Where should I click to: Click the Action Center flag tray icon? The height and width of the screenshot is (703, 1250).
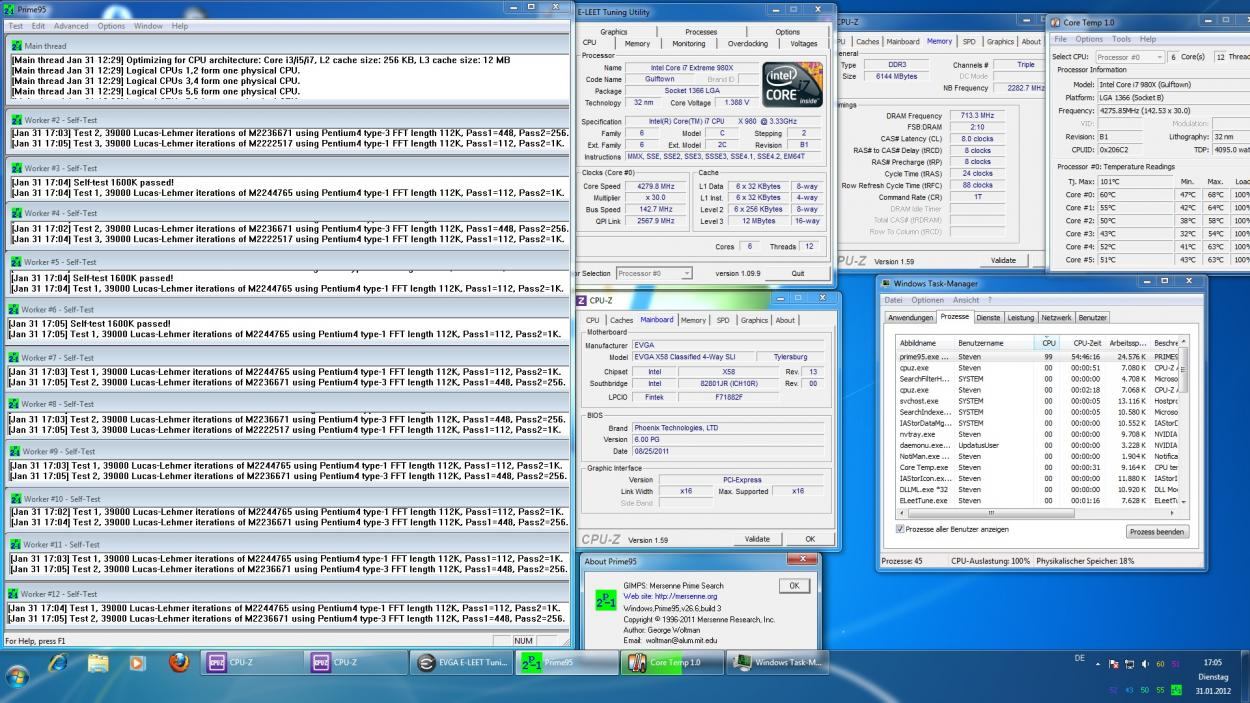point(1112,664)
